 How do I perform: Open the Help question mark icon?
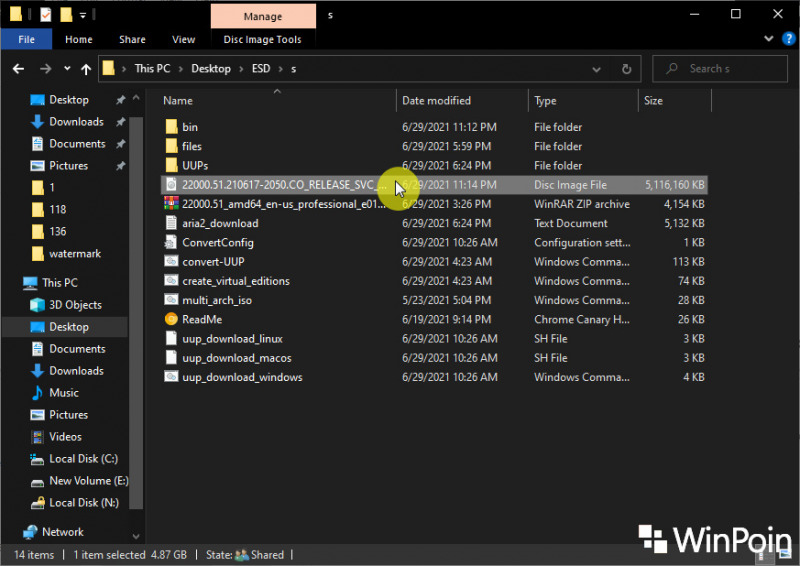pos(788,38)
